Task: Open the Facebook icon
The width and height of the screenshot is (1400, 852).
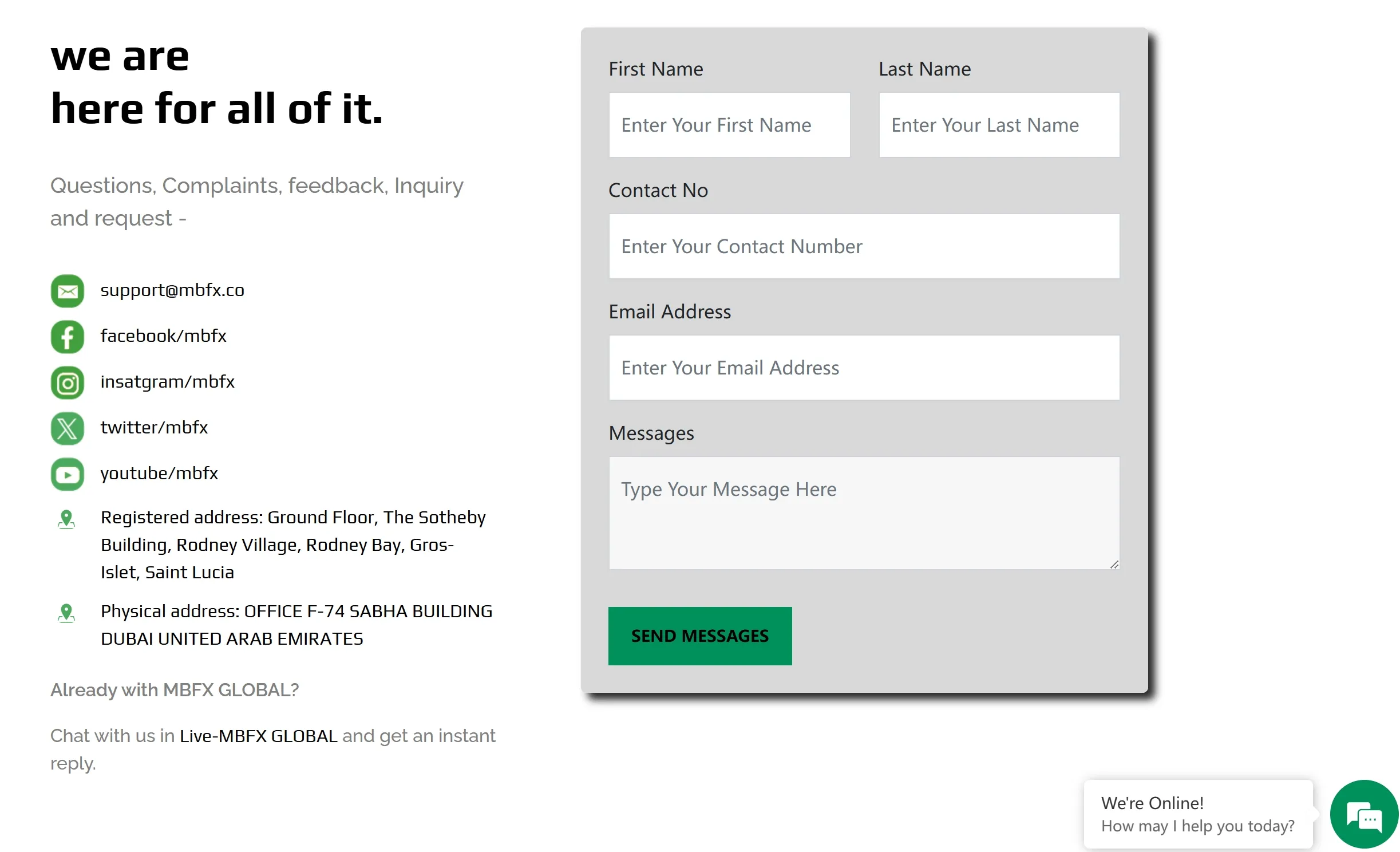Action: pyautogui.click(x=68, y=337)
